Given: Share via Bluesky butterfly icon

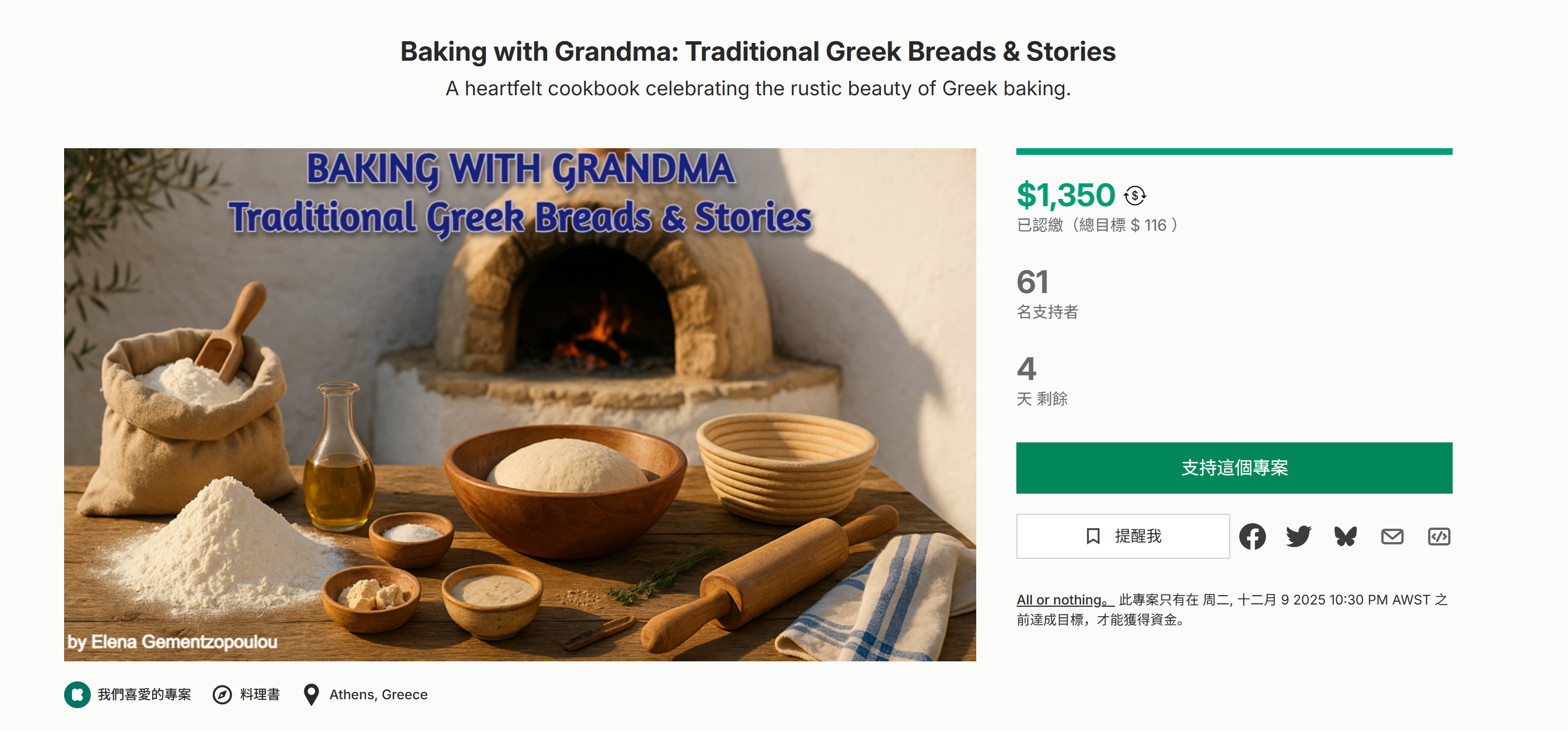Looking at the screenshot, I should point(1345,536).
